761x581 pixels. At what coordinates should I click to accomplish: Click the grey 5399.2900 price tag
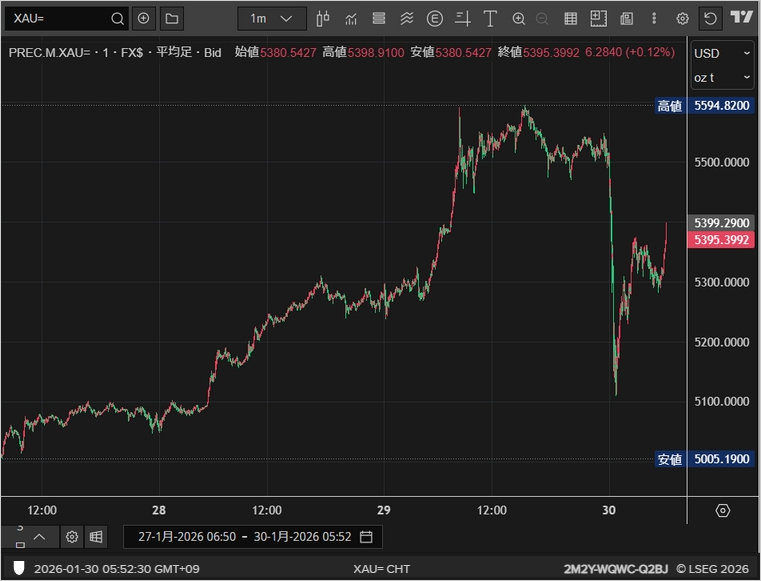(x=721, y=223)
